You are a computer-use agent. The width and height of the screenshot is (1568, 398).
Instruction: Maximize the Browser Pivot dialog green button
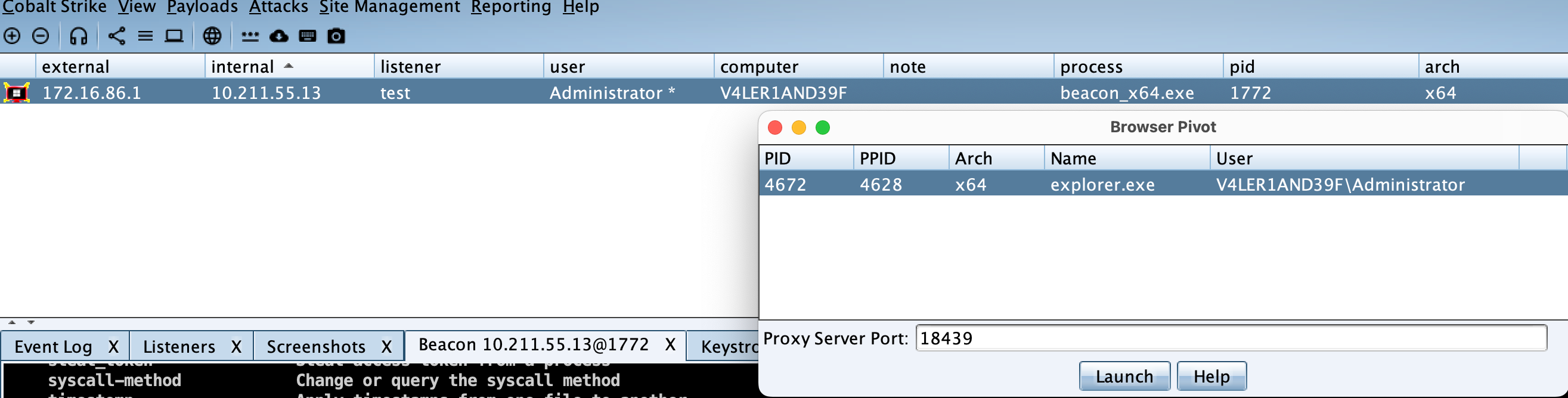point(822,127)
